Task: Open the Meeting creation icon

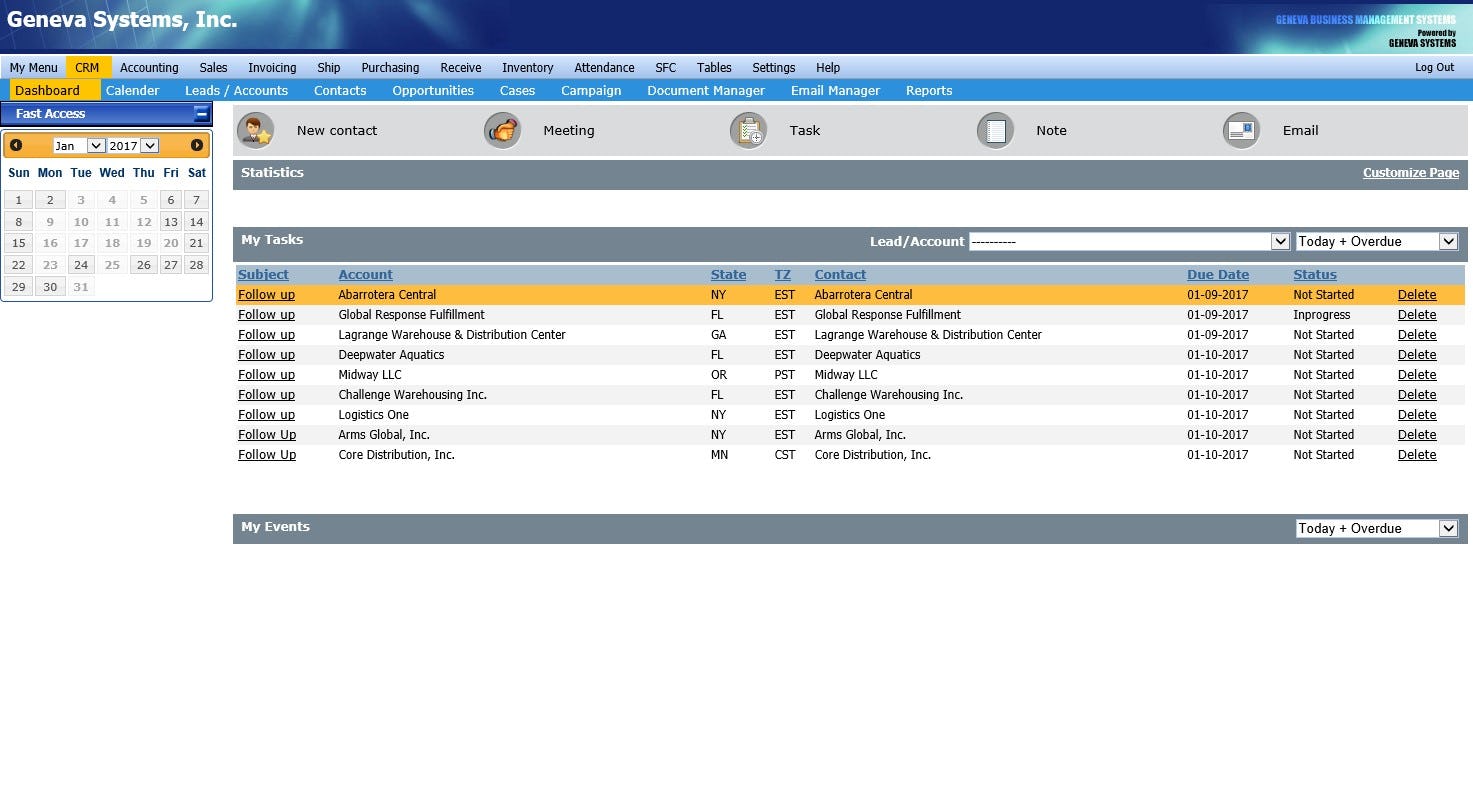Action: [502, 130]
